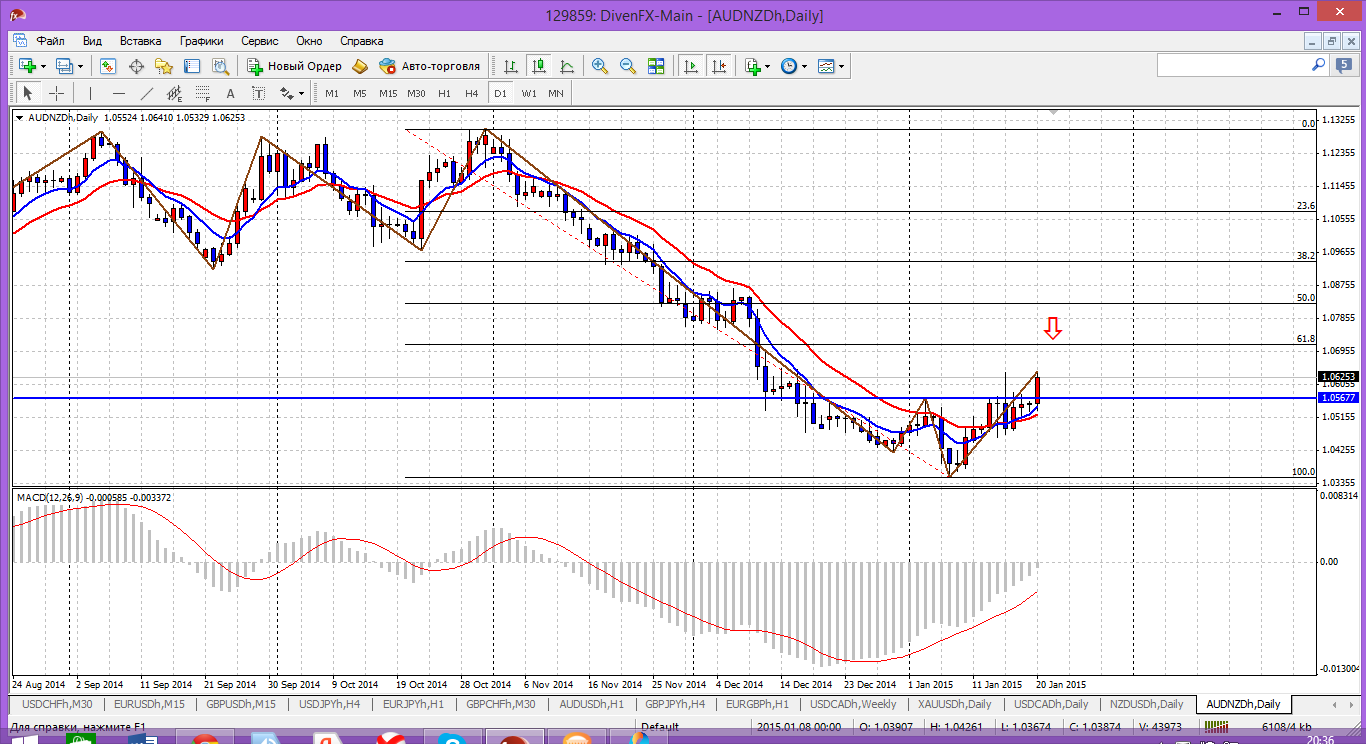Click the Zoom Out magnifier icon

(628, 66)
